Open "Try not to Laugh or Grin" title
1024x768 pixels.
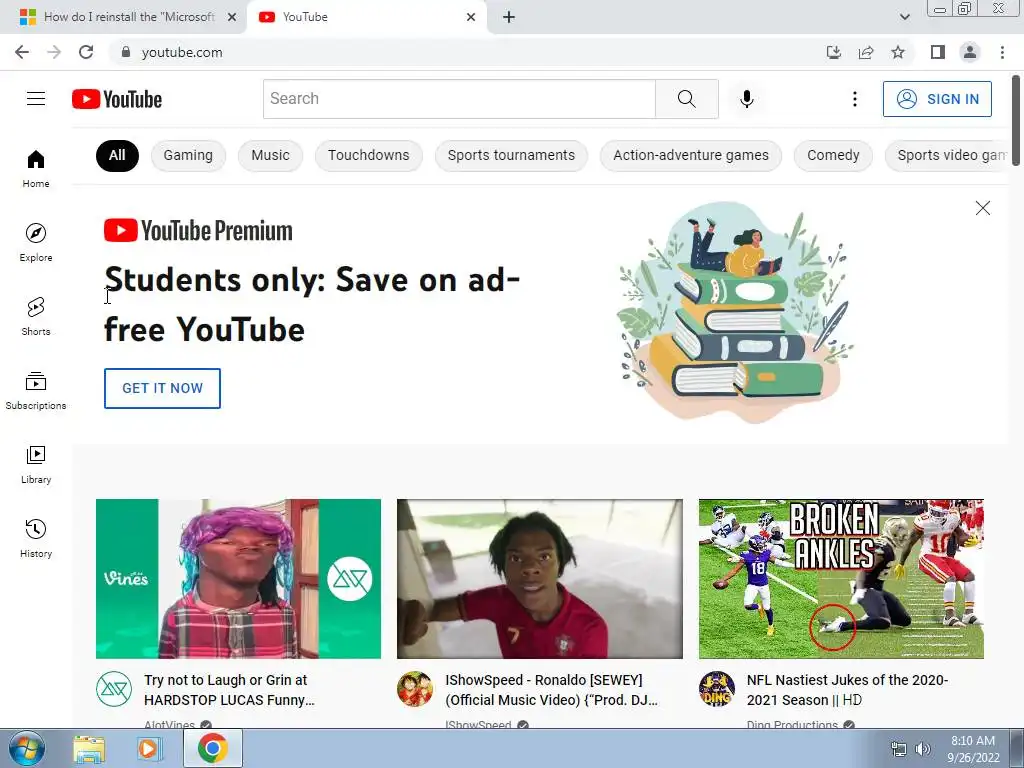(229, 690)
